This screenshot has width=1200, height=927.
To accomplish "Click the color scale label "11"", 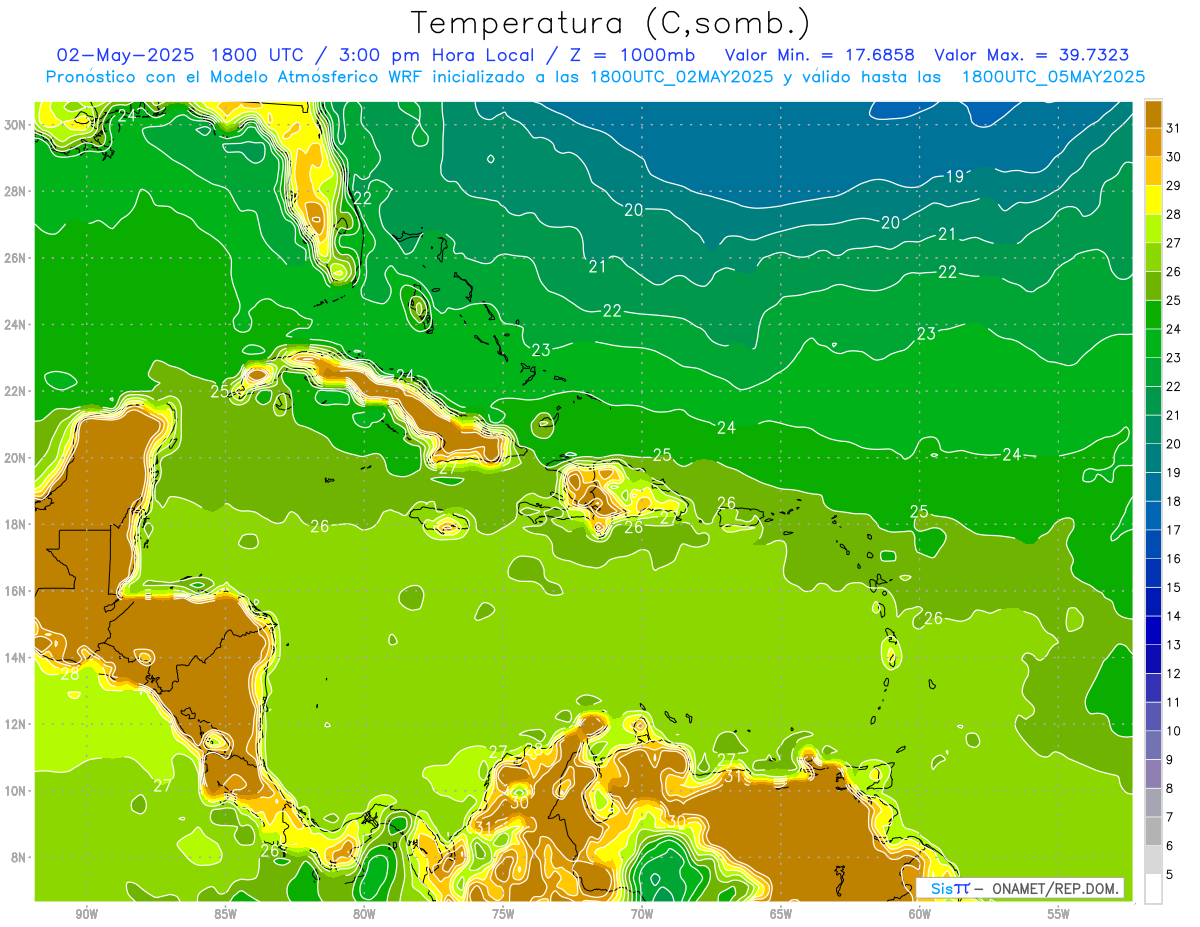I will pos(1174,702).
